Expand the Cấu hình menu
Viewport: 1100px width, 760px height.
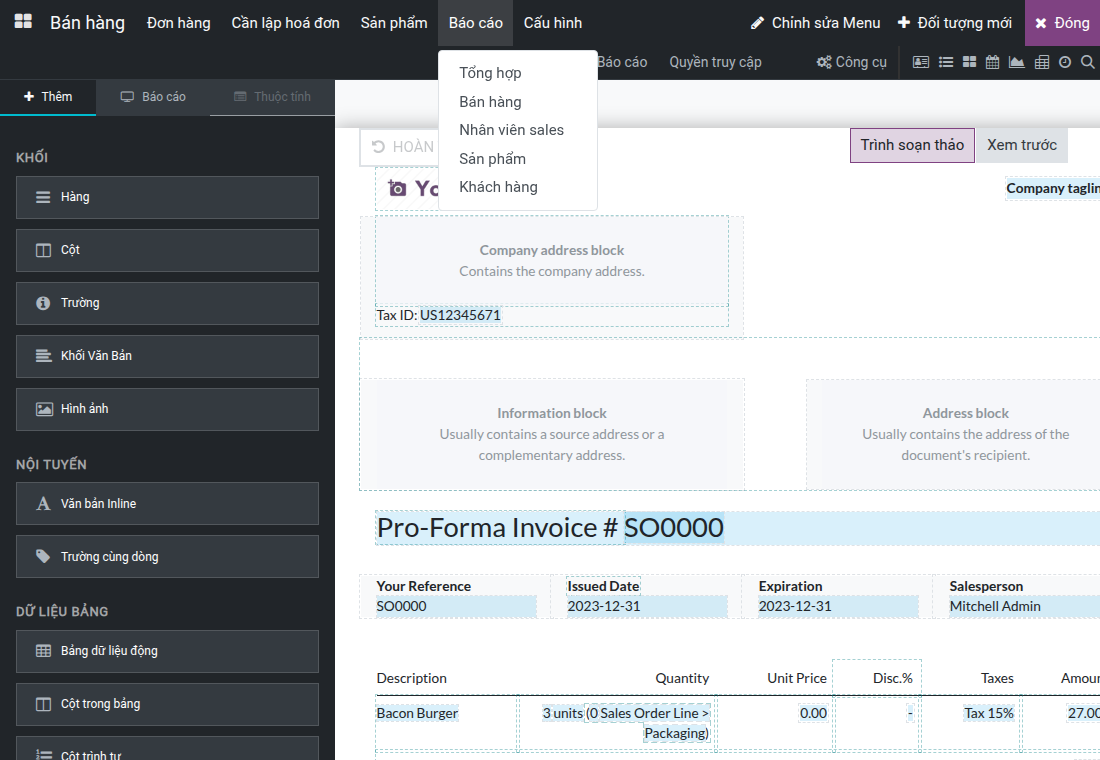[553, 23]
